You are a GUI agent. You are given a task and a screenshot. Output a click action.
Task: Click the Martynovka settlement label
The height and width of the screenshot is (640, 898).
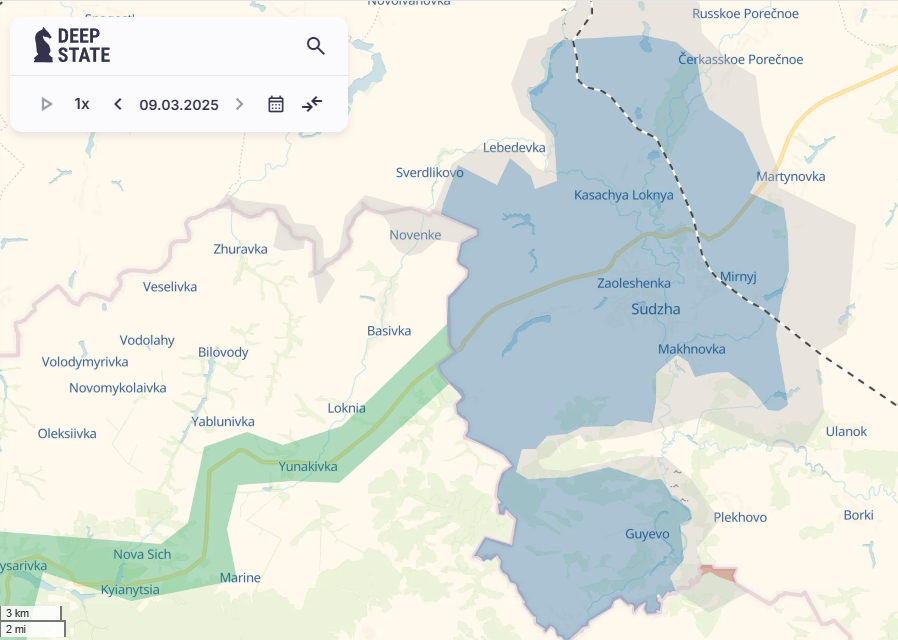click(790, 176)
